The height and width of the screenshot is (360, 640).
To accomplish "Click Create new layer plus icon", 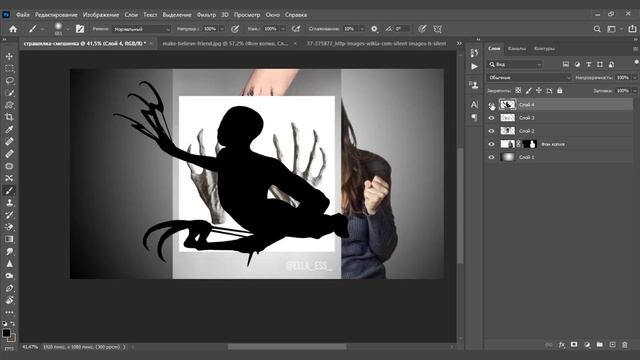I will [x=612, y=345].
